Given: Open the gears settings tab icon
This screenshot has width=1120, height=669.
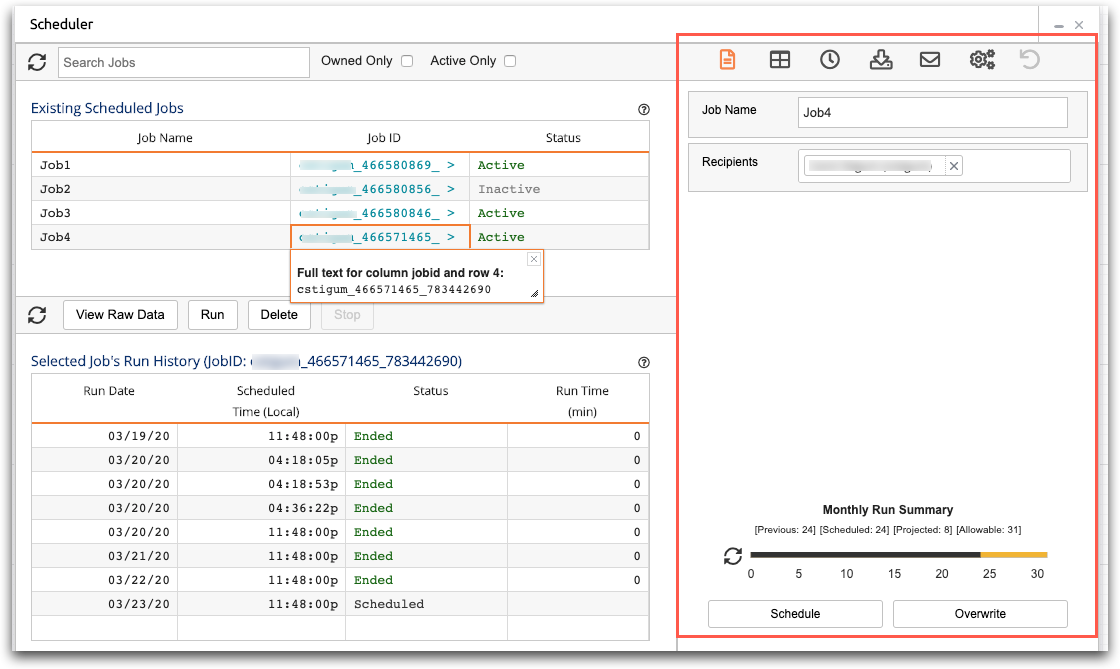Looking at the screenshot, I should tap(982, 59).
